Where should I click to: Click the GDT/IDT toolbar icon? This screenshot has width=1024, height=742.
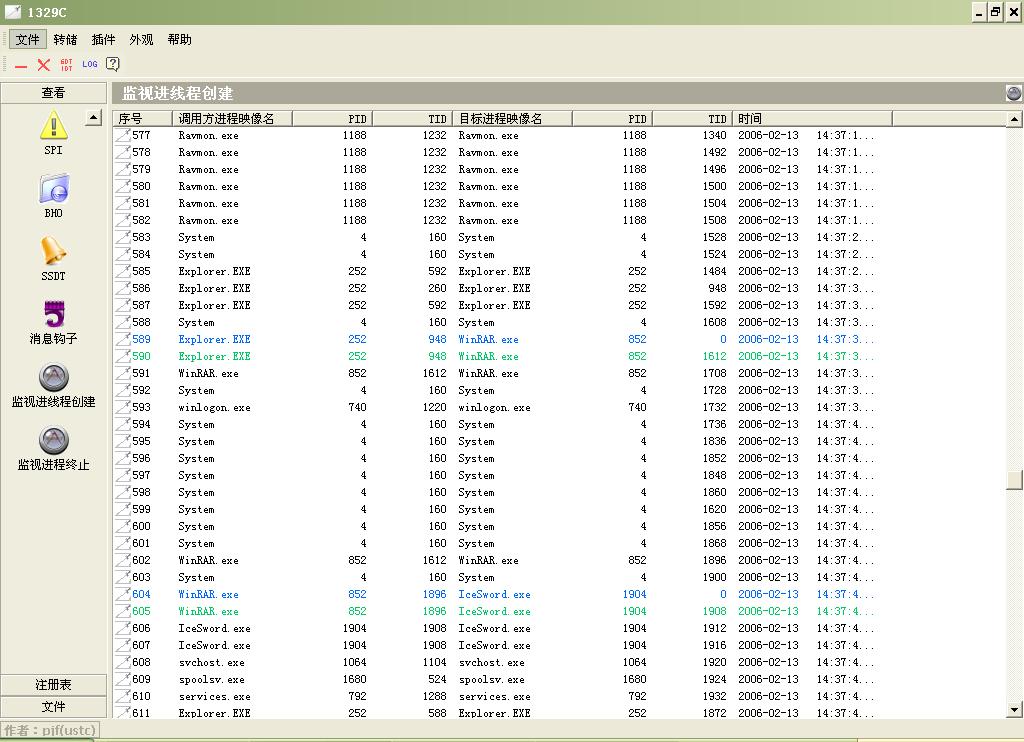pos(66,64)
